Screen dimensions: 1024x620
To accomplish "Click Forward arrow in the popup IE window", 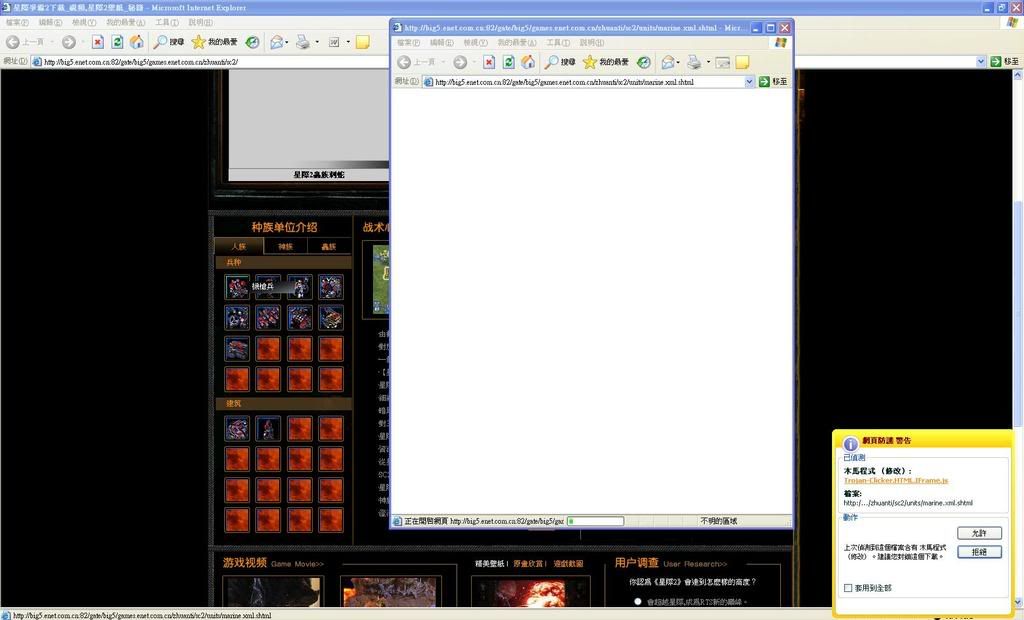I will [x=460, y=62].
